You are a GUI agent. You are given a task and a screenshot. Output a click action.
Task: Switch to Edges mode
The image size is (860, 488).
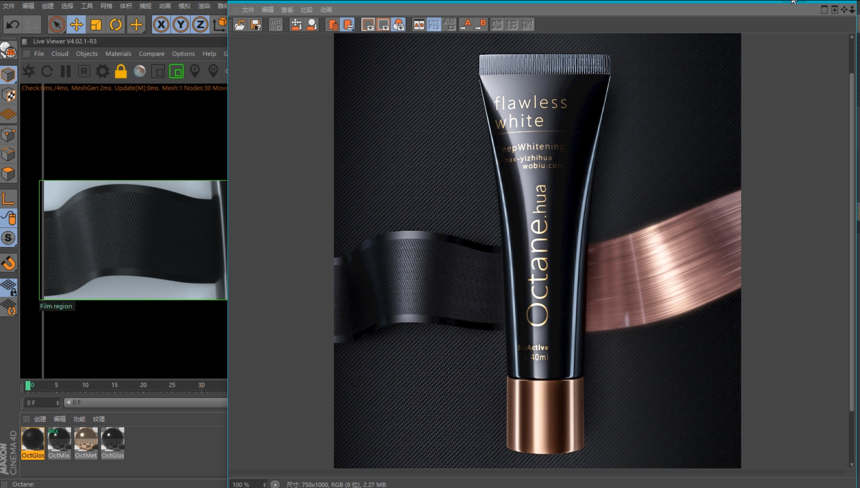pyautogui.click(x=8, y=154)
